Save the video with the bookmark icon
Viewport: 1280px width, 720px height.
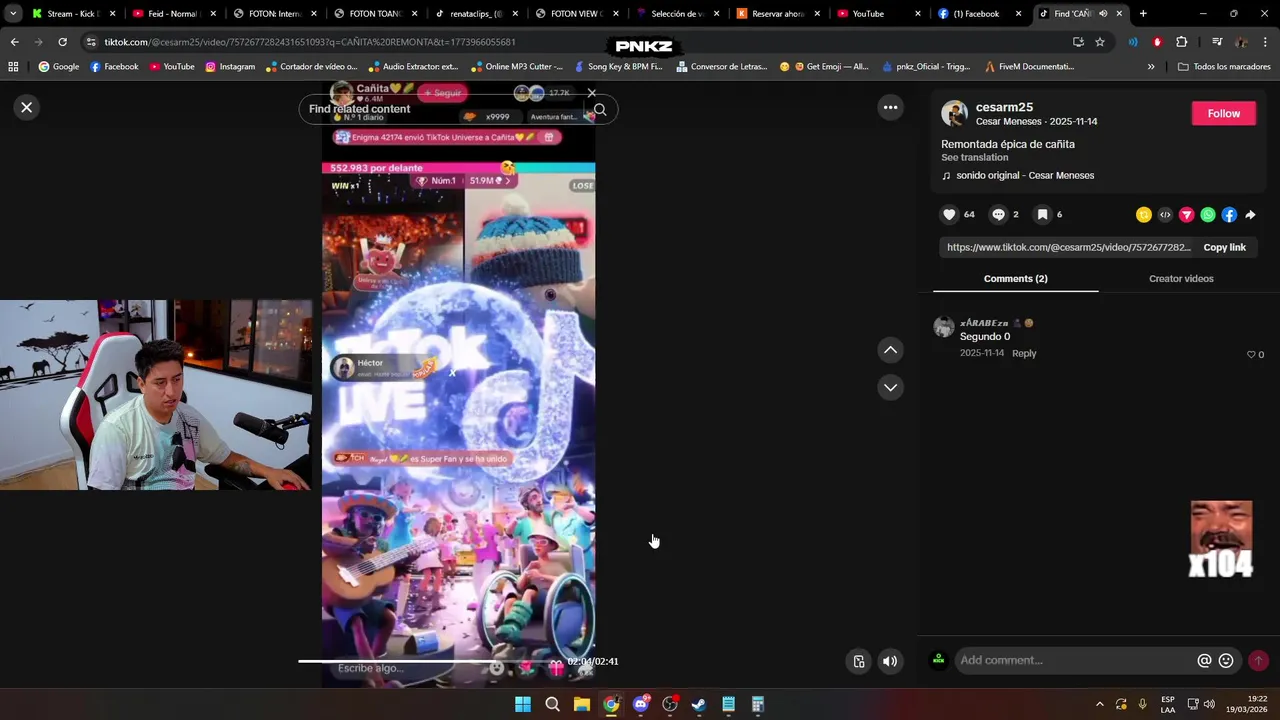[x=1042, y=214]
